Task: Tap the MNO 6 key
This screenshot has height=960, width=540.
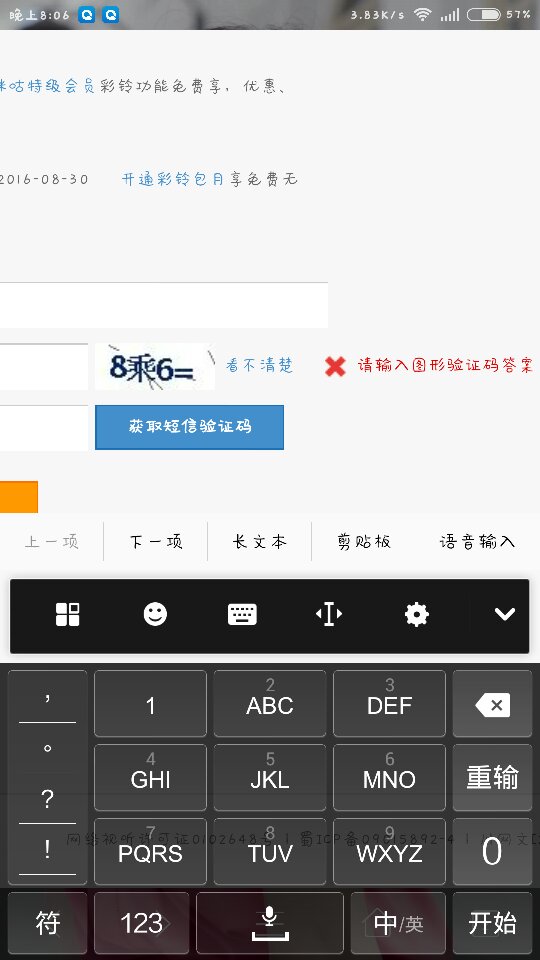Action: coord(389,778)
